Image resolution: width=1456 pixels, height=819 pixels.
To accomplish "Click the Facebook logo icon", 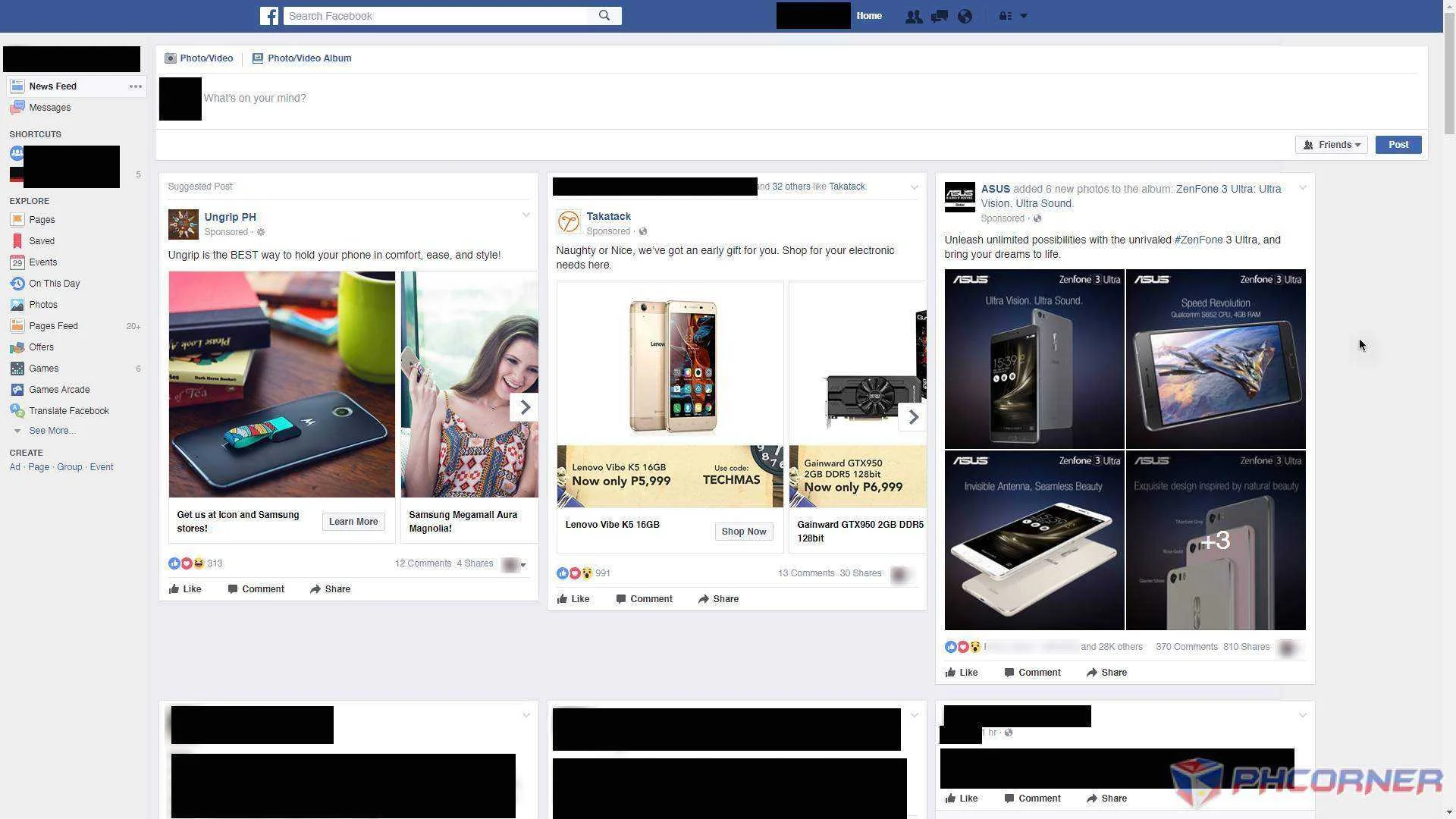I will coord(268,16).
